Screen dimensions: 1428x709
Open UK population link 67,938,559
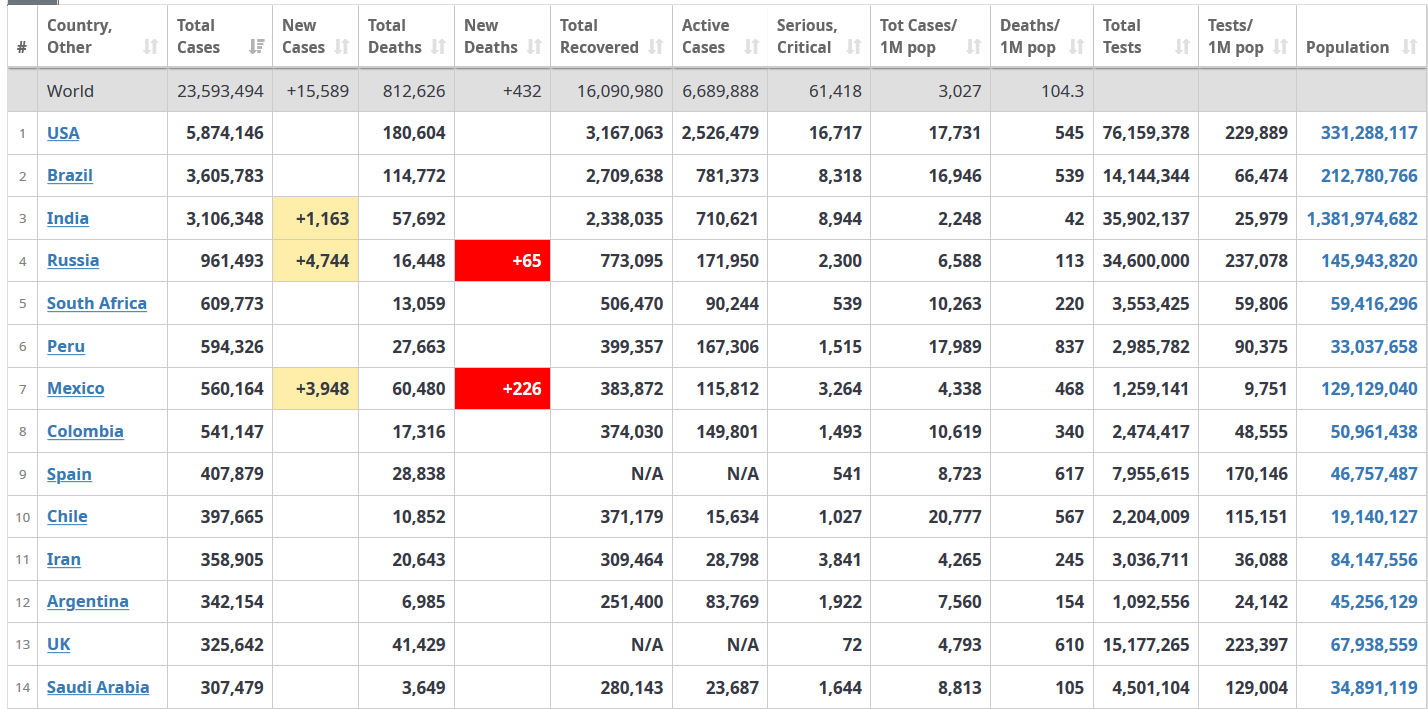tap(1374, 644)
